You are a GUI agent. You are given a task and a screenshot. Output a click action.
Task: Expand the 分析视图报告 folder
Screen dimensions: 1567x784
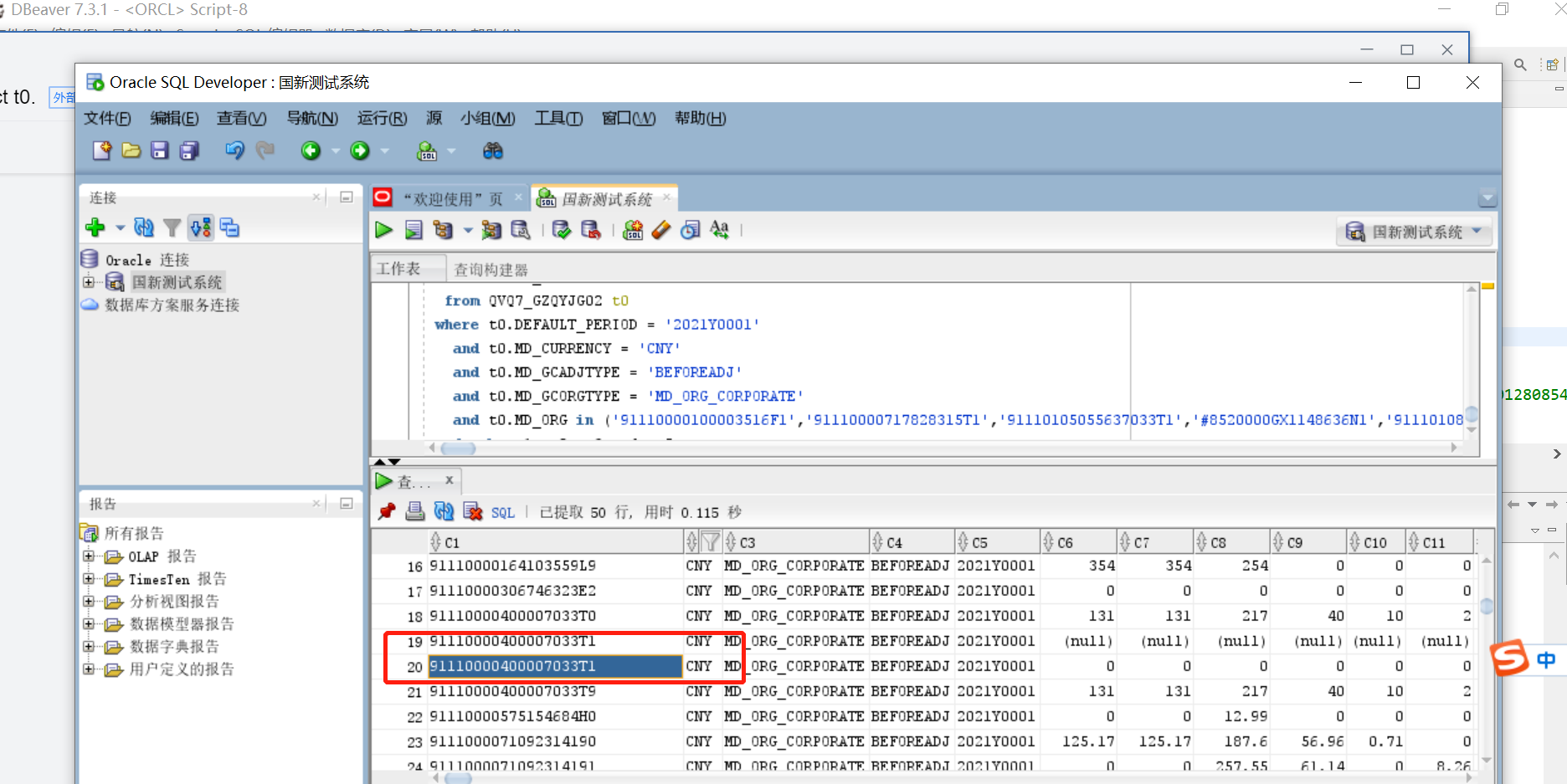pos(89,601)
